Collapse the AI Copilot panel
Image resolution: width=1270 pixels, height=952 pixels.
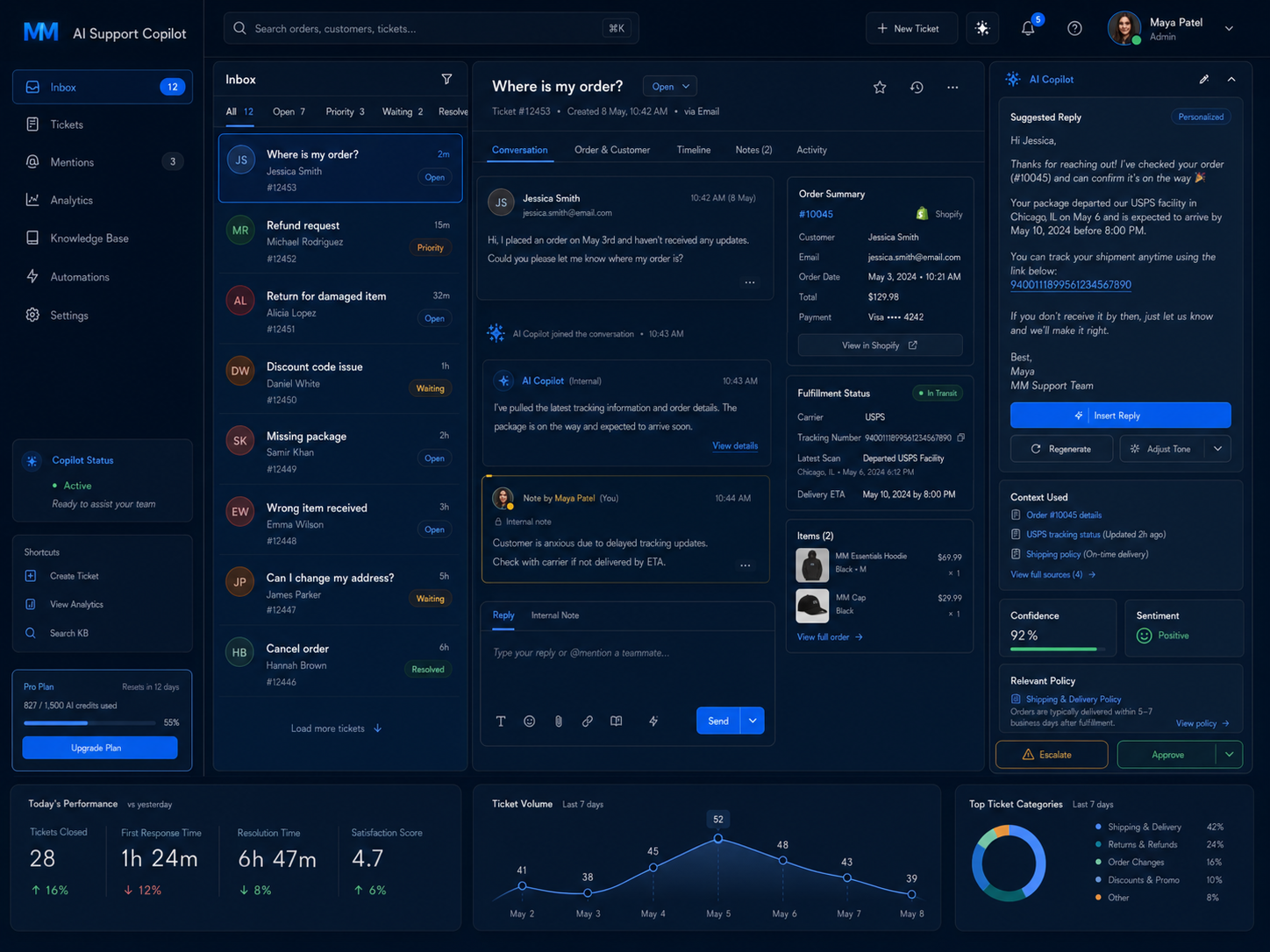(1231, 79)
